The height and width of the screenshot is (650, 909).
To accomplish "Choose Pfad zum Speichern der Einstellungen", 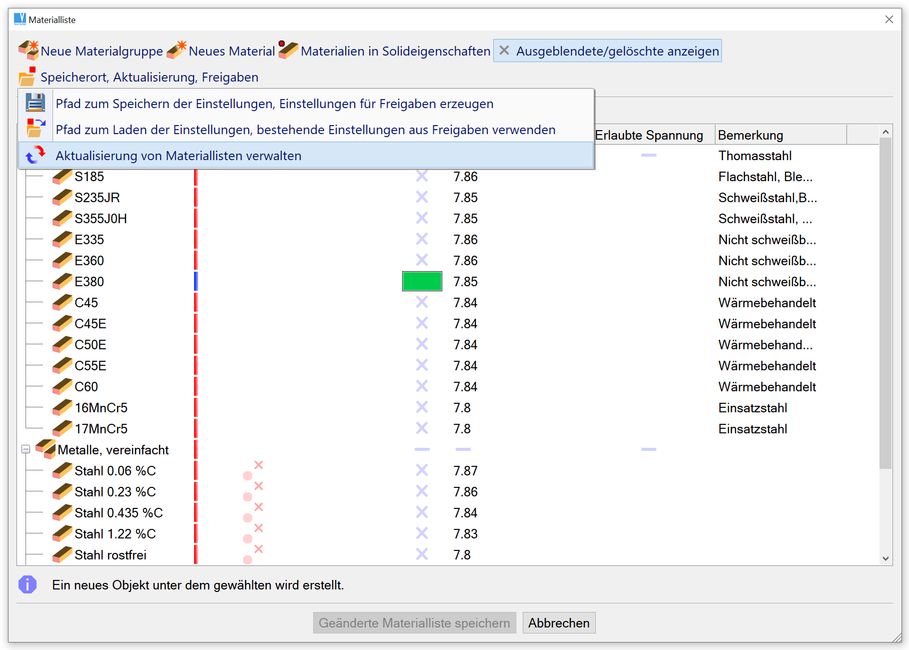I will 274,103.
